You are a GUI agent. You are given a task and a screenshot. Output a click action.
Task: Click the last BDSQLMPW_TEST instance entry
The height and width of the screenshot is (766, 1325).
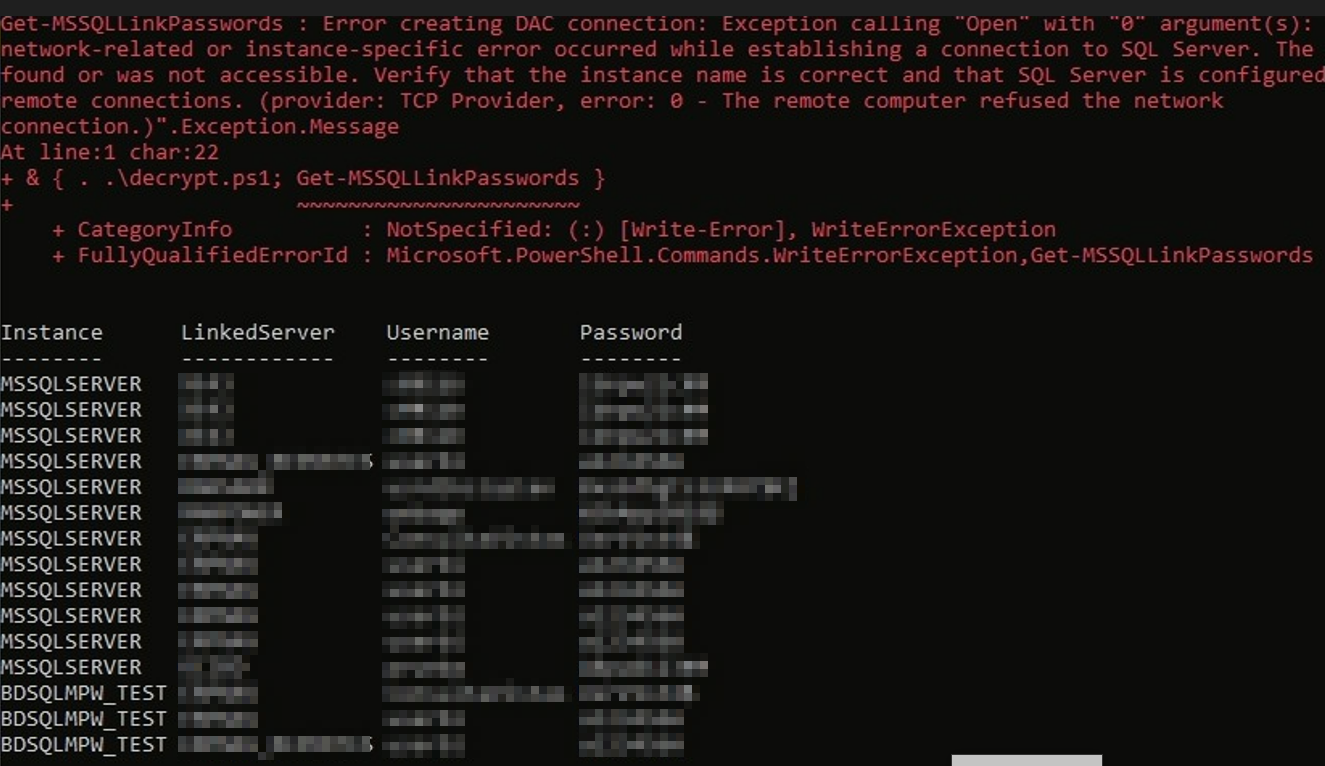point(84,745)
